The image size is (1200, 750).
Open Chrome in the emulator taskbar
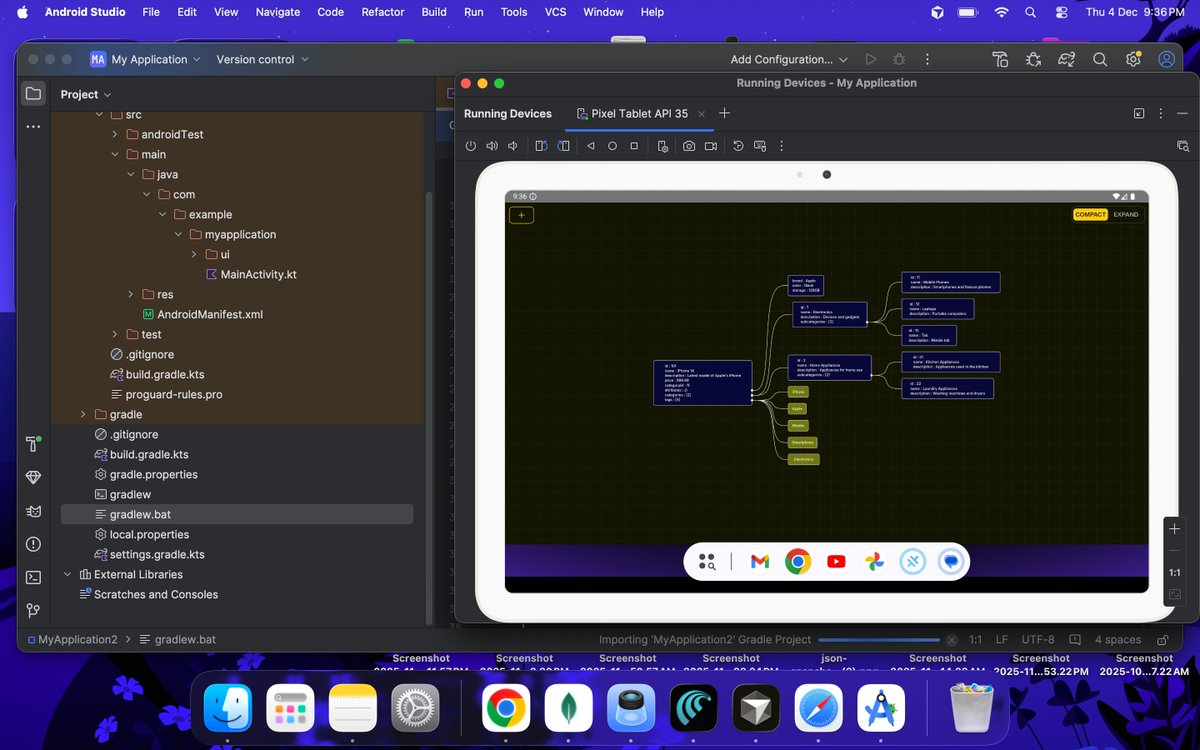click(798, 562)
